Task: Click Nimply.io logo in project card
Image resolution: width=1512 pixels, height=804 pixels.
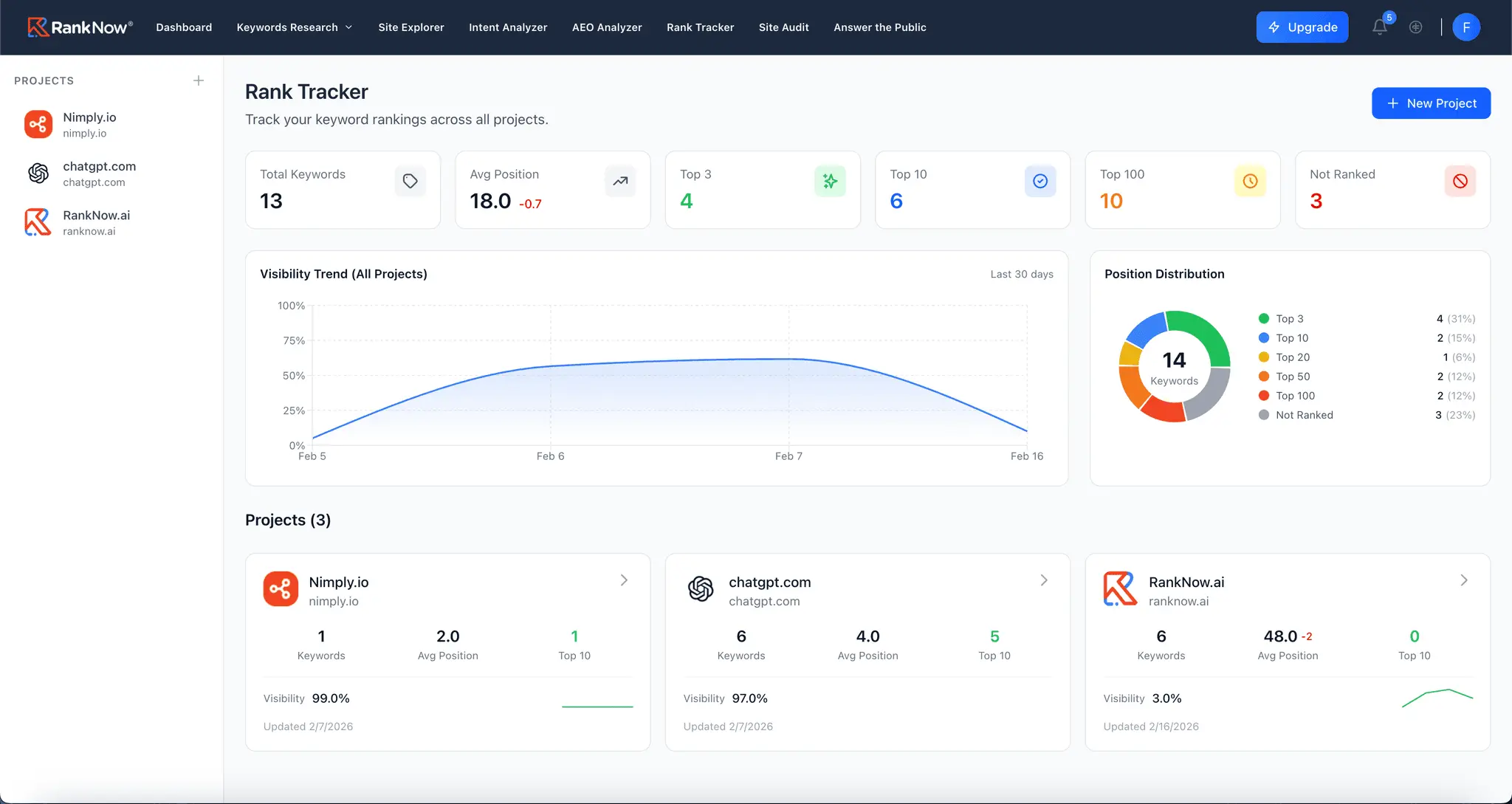Action: click(x=281, y=589)
